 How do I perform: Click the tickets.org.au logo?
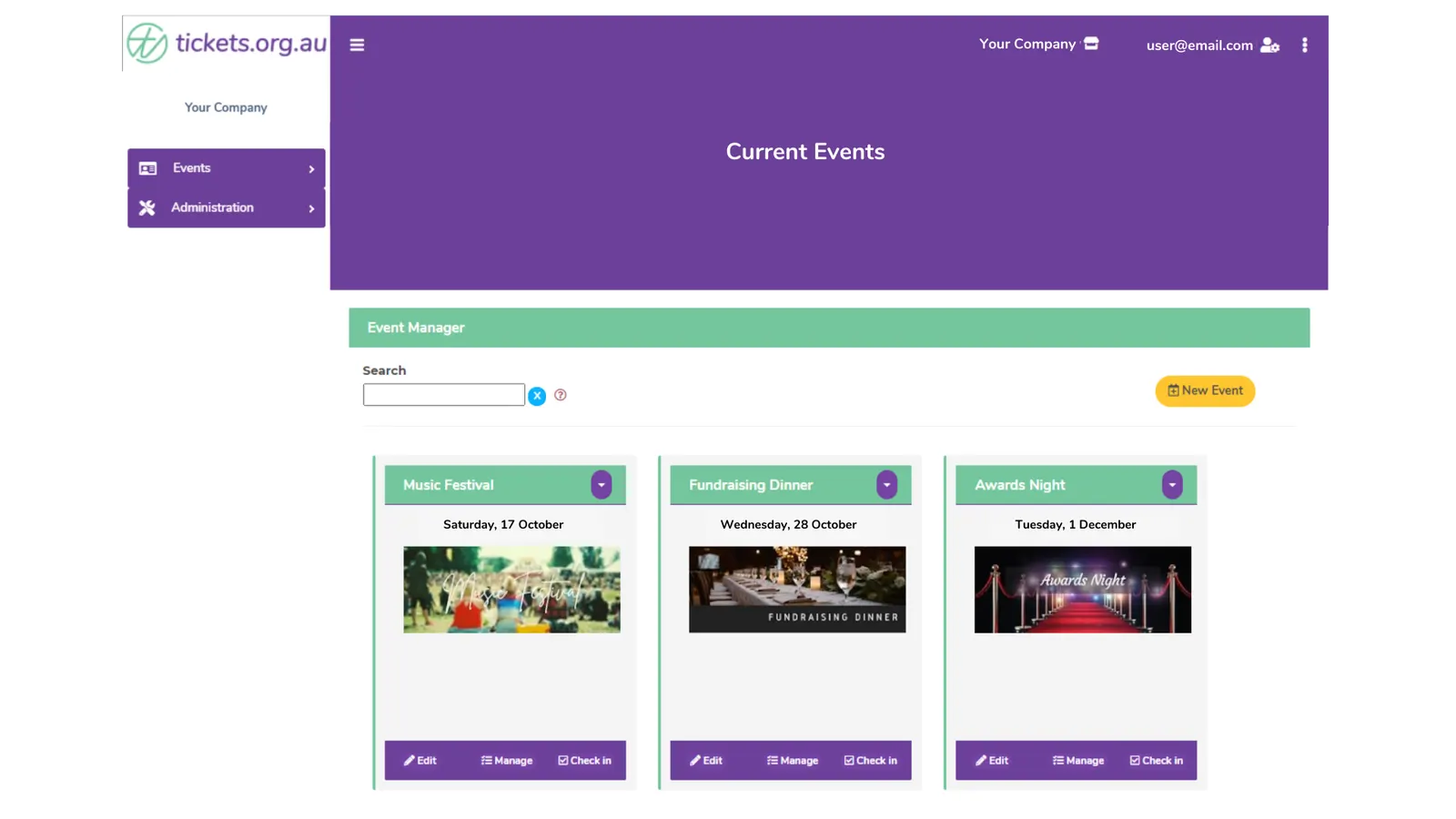(x=227, y=43)
